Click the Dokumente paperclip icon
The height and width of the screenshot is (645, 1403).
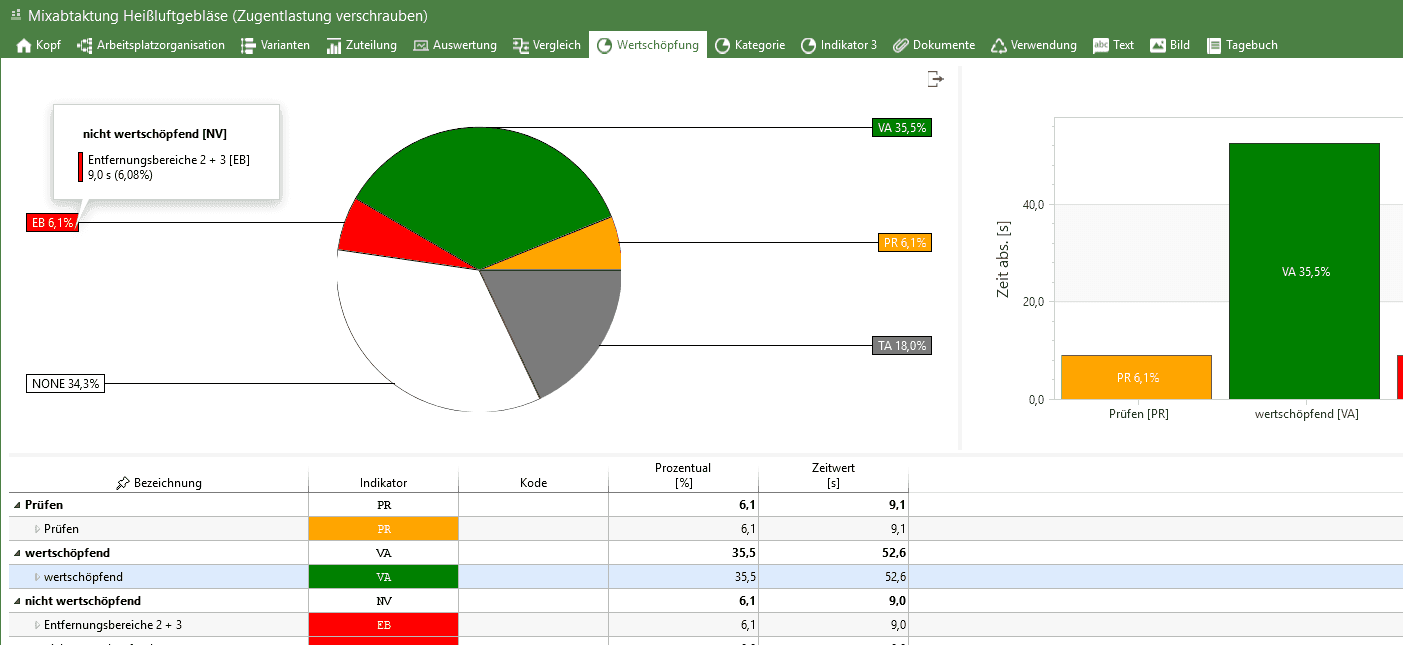[x=900, y=45]
